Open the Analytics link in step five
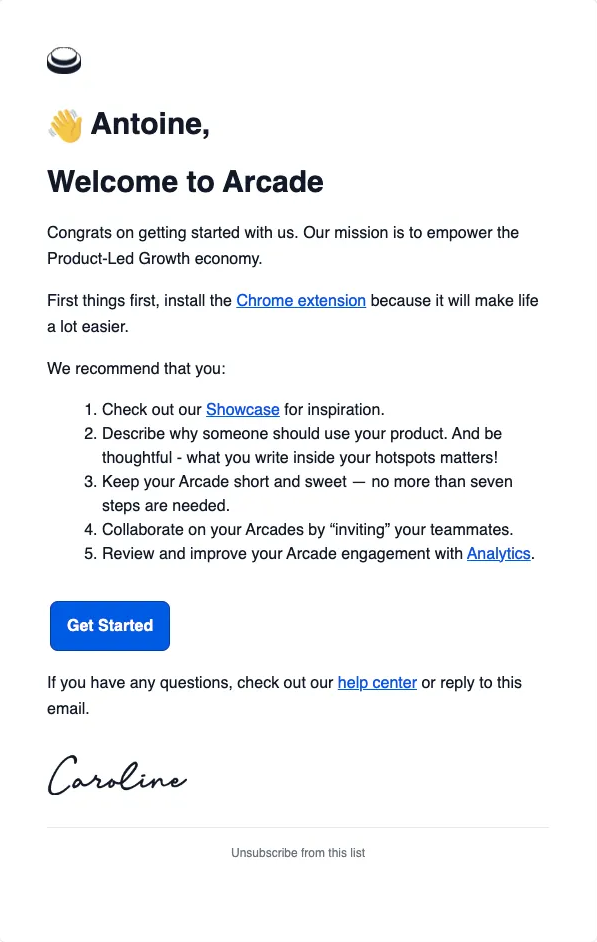The height and width of the screenshot is (942, 597). pyautogui.click(x=498, y=553)
